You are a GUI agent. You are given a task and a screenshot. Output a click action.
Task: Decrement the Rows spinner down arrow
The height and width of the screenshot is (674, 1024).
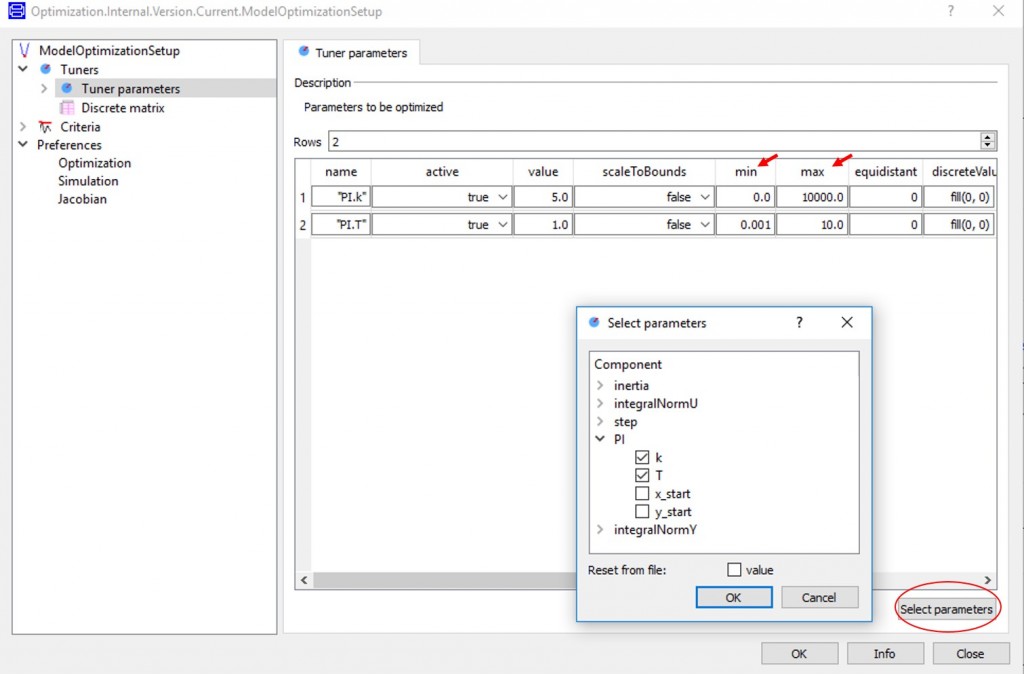(x=987, y=145)
